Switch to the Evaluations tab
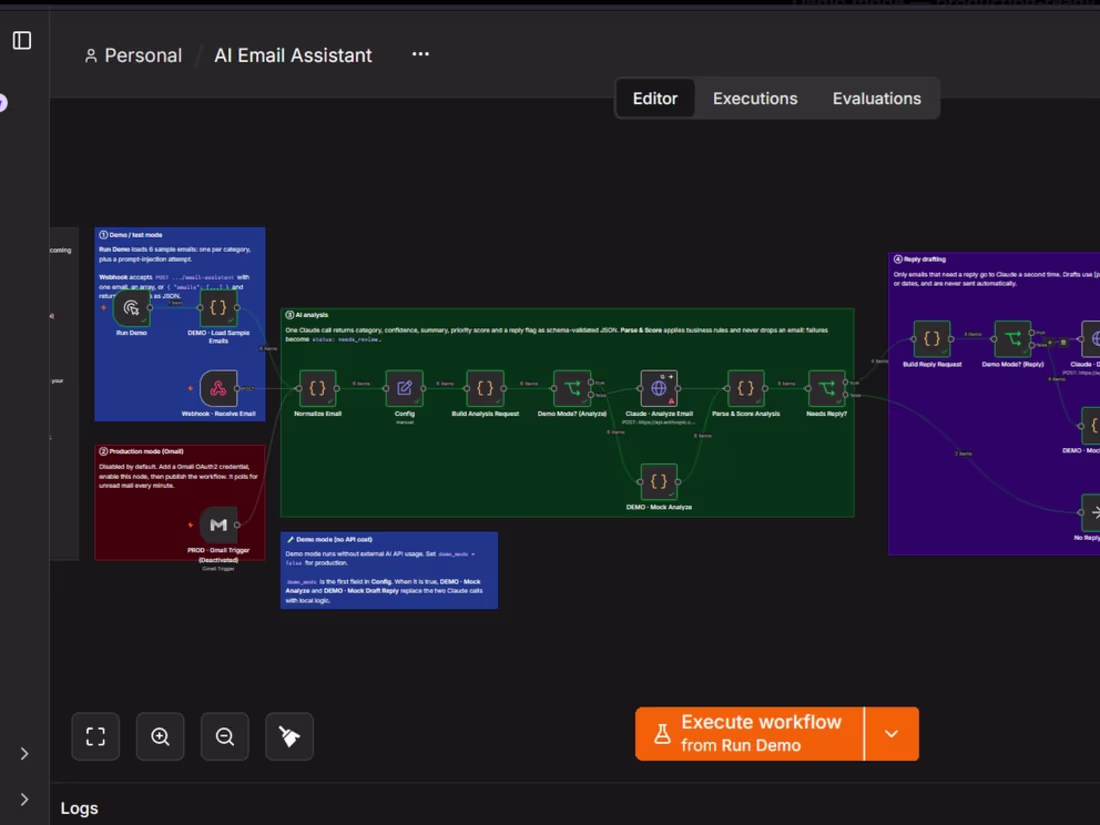This screenshot has width=1100, height=825. coord(876,98)
